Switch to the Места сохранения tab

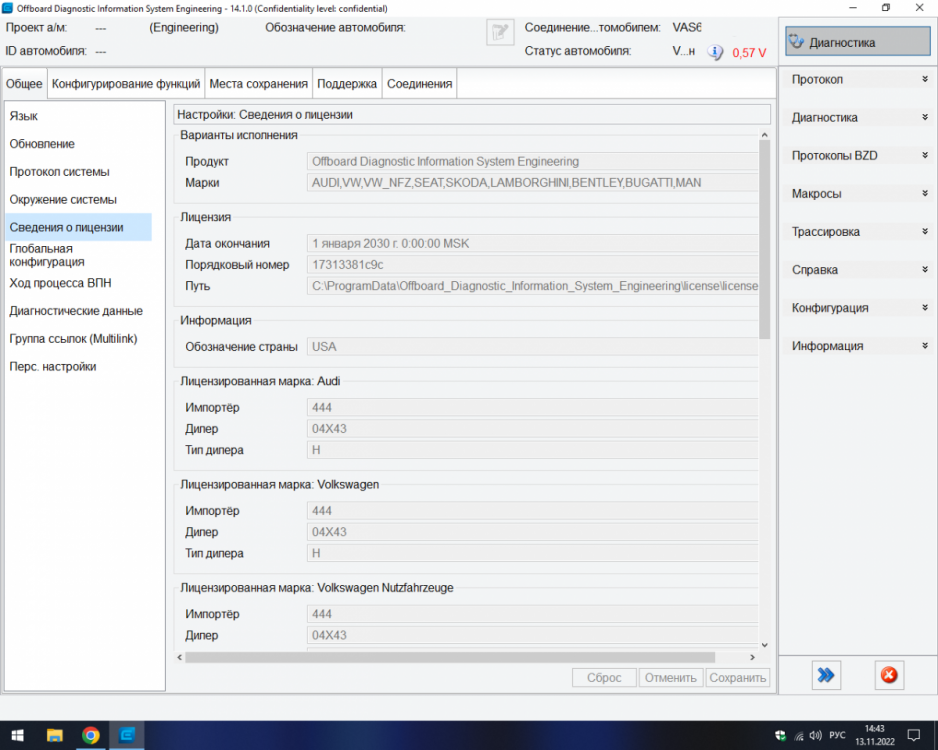[x=258, y=84]
